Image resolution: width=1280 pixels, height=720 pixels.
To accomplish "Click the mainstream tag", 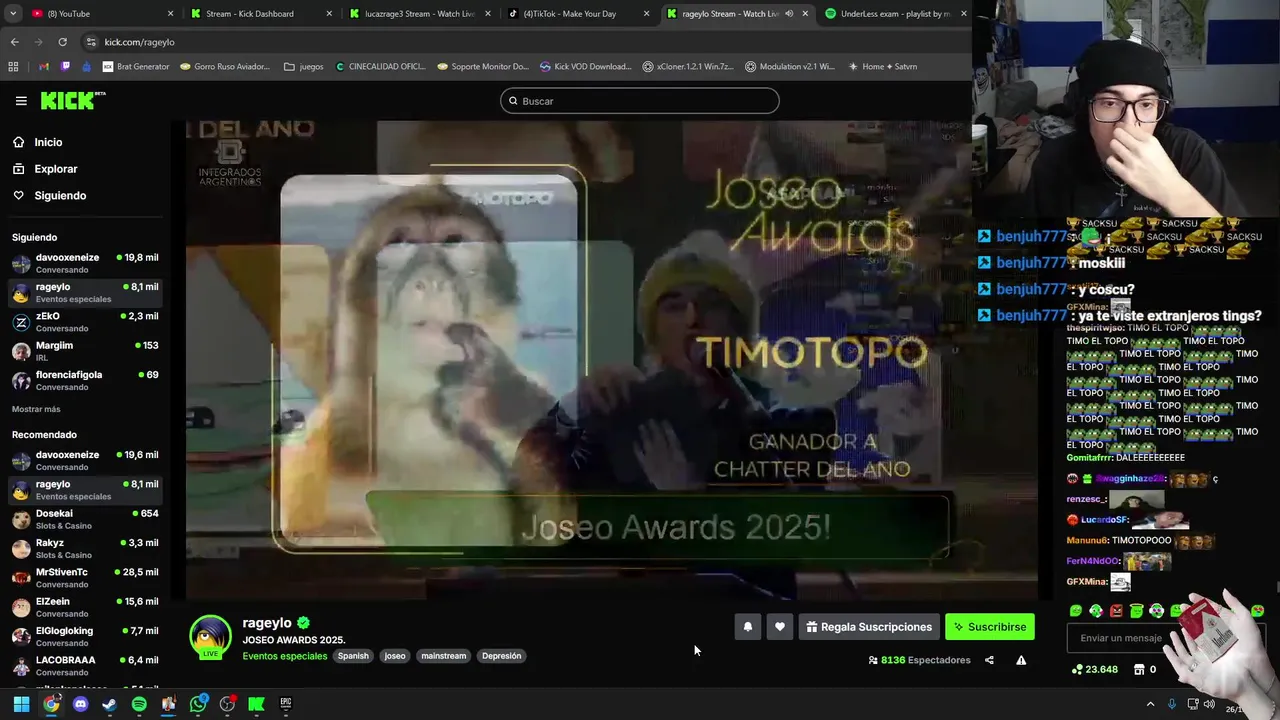I will pos(443,656).
